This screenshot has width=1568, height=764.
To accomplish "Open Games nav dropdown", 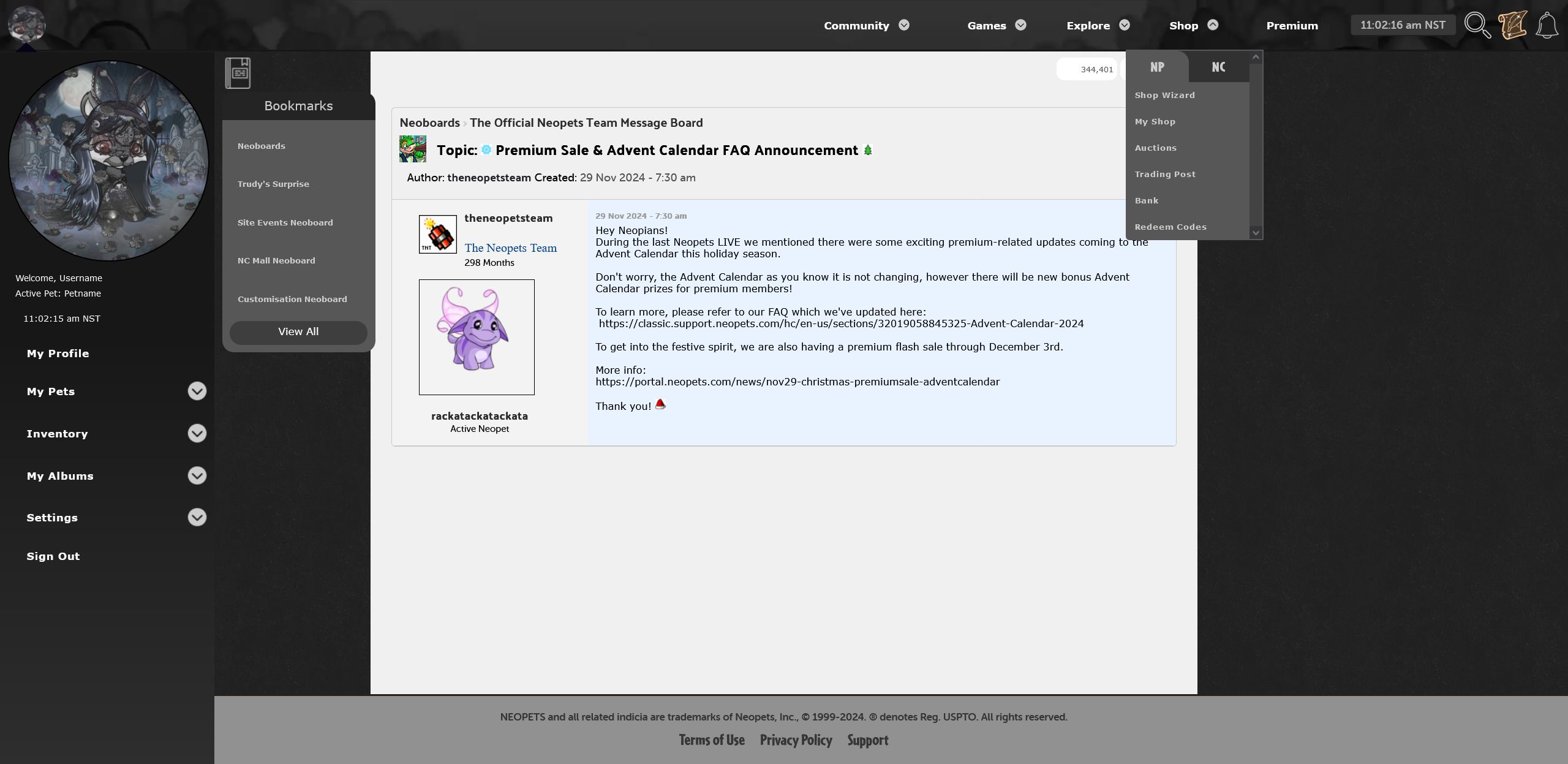I will tap(998, 25).
